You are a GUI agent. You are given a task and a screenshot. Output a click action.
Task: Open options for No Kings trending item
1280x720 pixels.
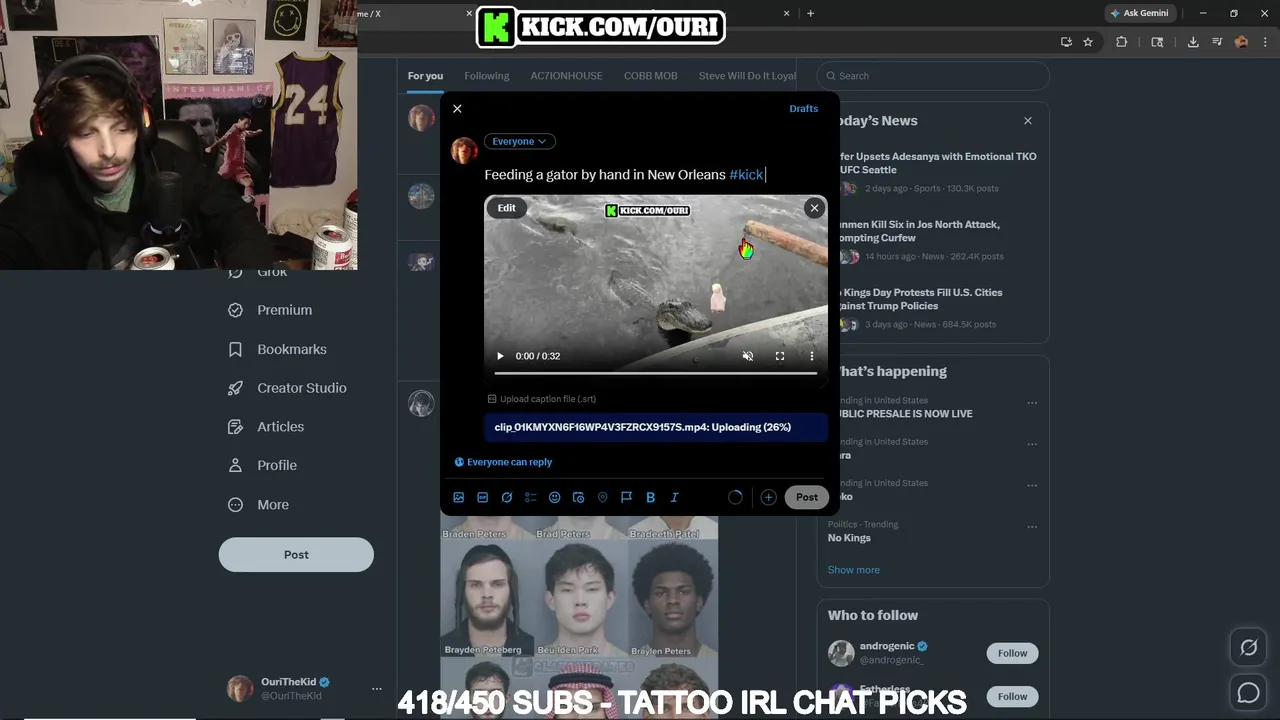(x=1032, y=528)
